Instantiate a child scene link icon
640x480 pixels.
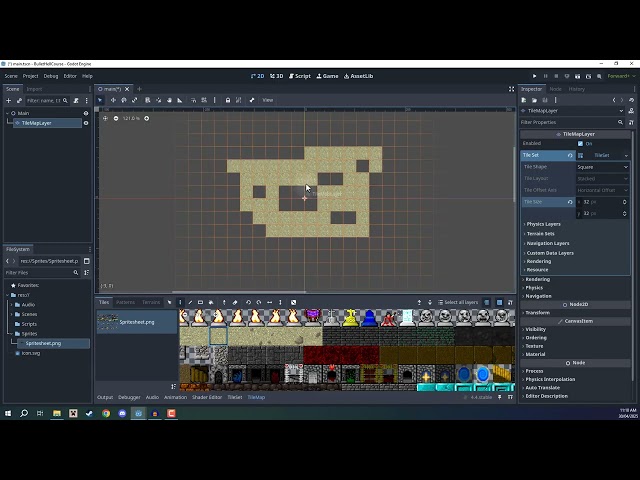coord(19,100)
